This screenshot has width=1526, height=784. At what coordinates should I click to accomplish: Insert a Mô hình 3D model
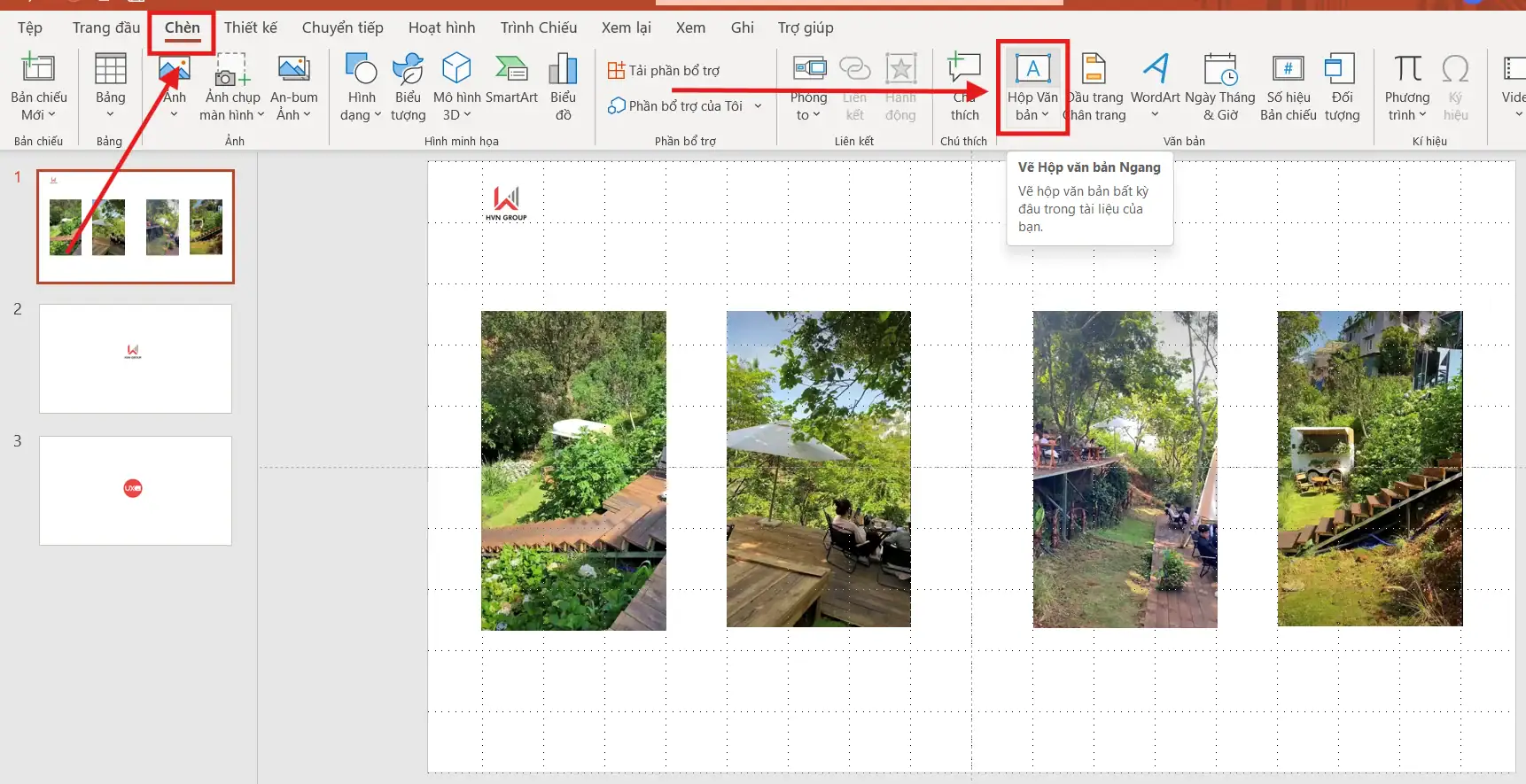click(456, 86)
